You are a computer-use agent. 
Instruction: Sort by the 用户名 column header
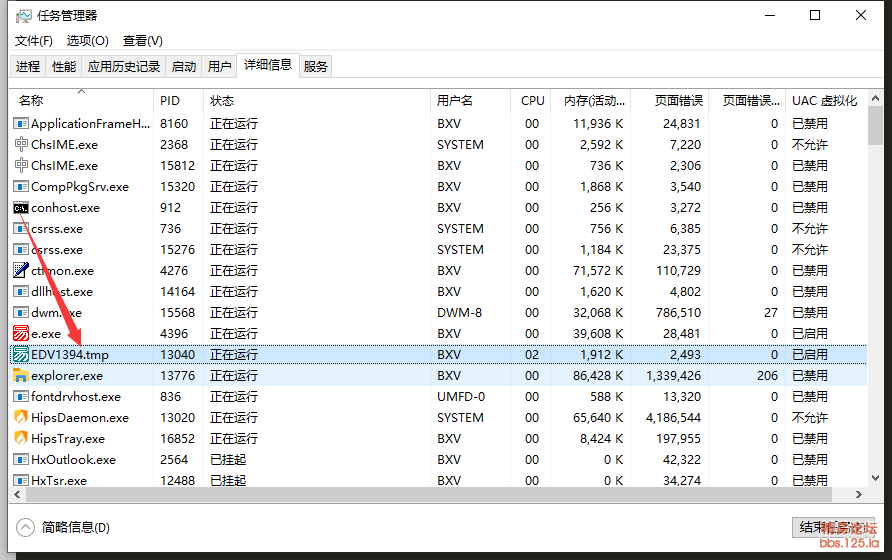click(470, 101)
